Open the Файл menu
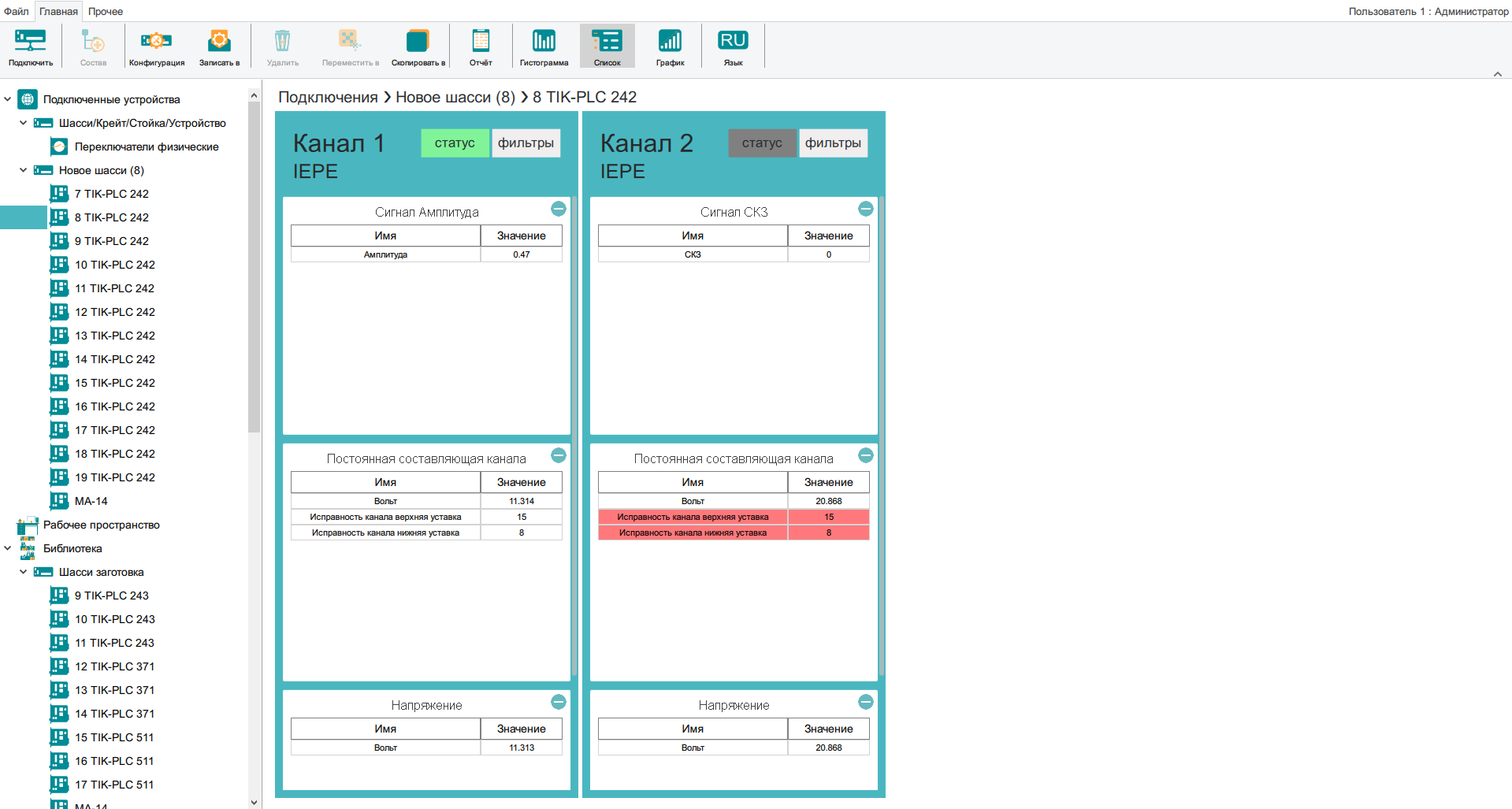 pos(16,11)
